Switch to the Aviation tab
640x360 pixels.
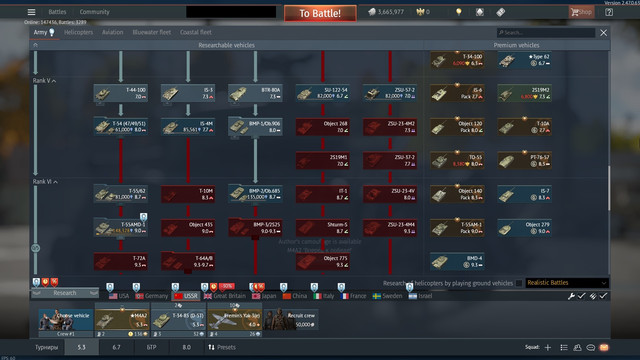point(113,32)
